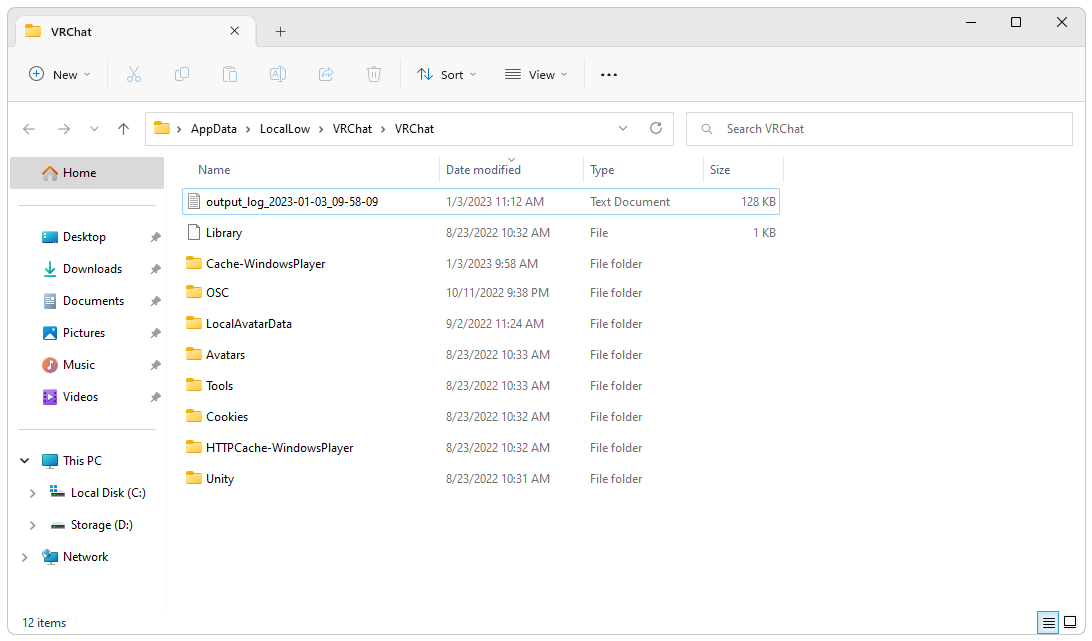Click the 128 KB size cell
The height and width of the screenshot is (641, 1092).
pyautogui.click(x=758, y=202)
